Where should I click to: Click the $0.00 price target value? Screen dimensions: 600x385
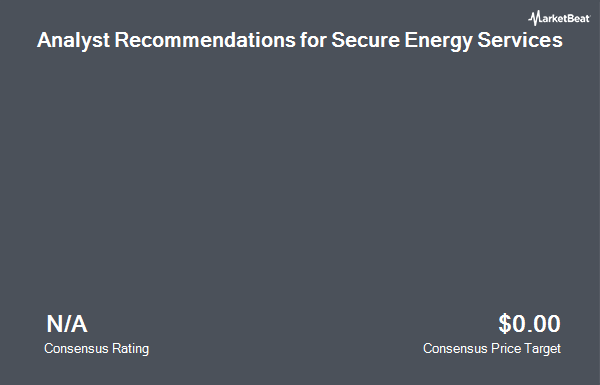click(x=530, y=324)
